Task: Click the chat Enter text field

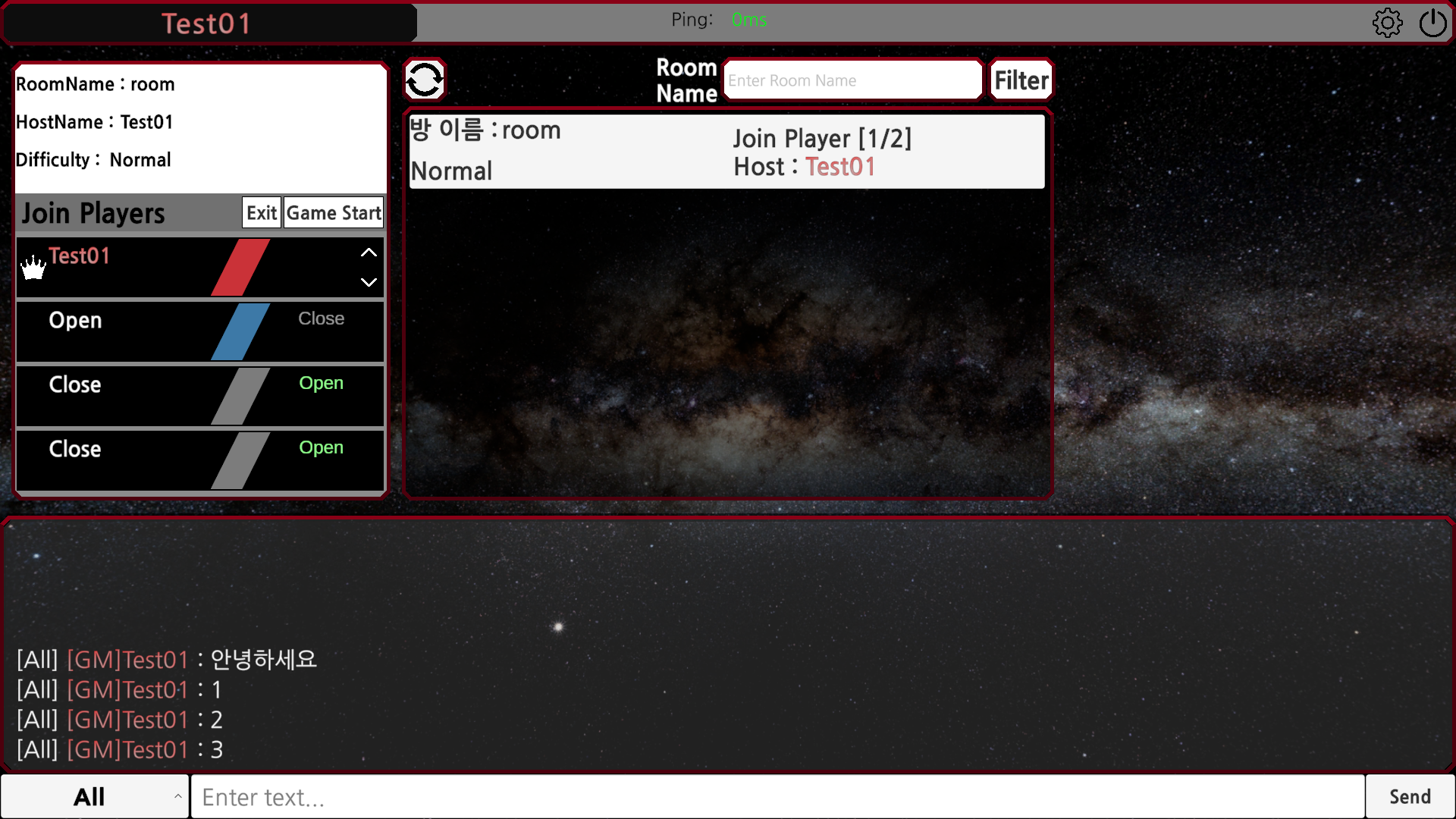Action: pos(777,797)
